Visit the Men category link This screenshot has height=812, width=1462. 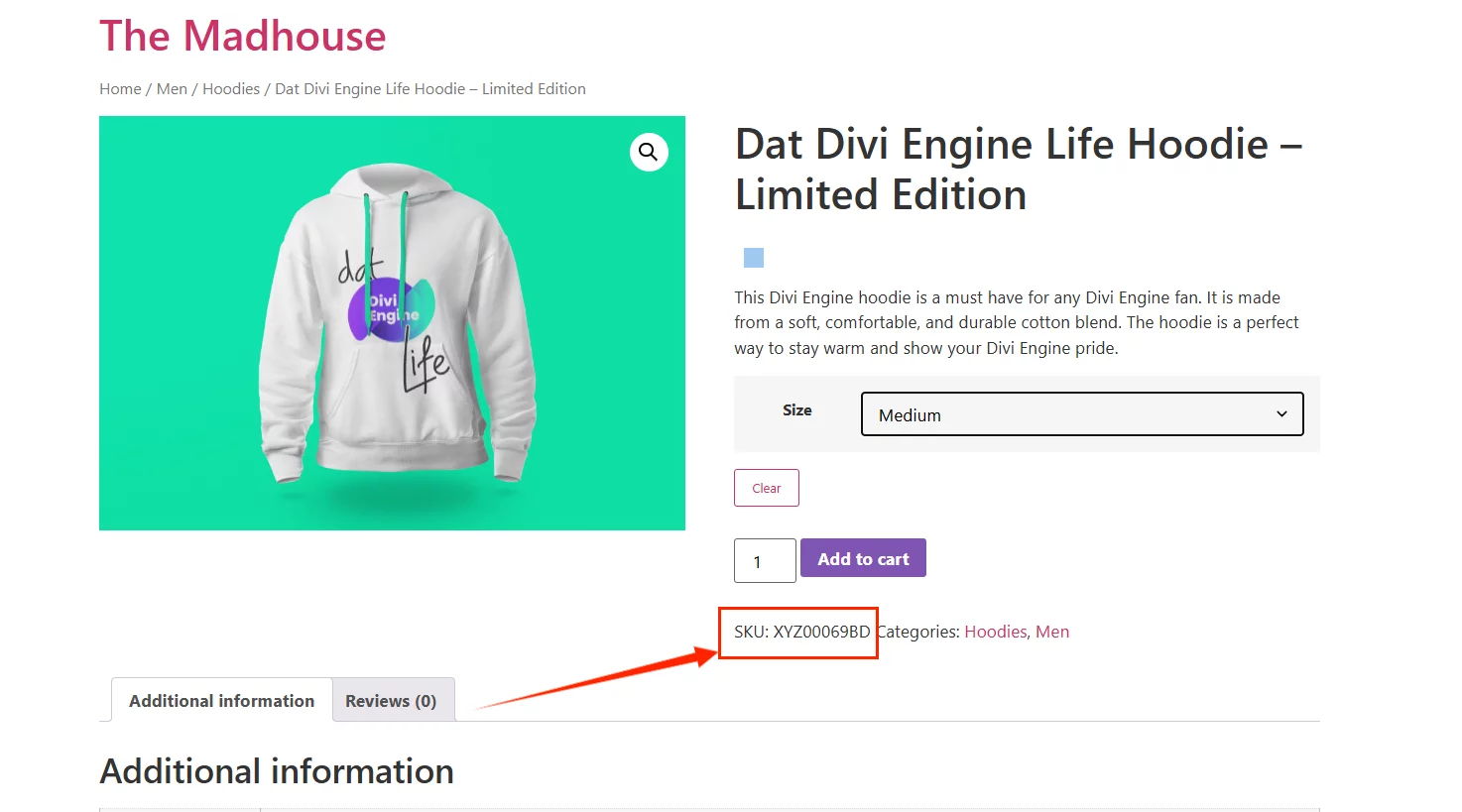[x=1053, y=632]
